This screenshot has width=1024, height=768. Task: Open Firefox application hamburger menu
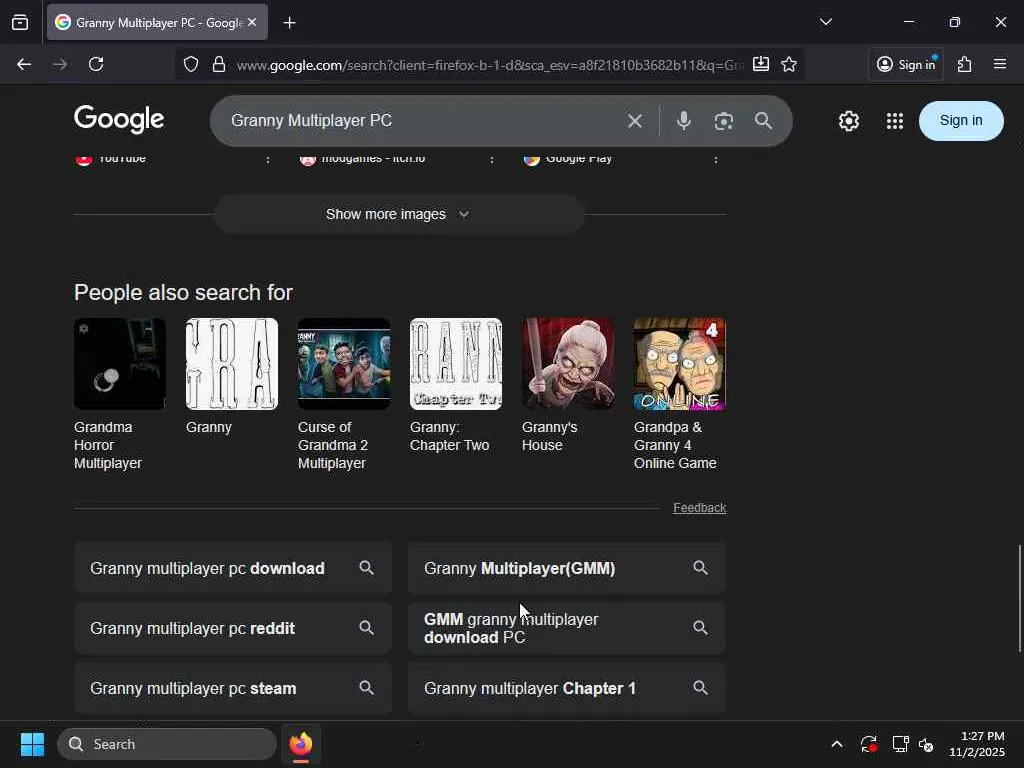pos(1000,64)
